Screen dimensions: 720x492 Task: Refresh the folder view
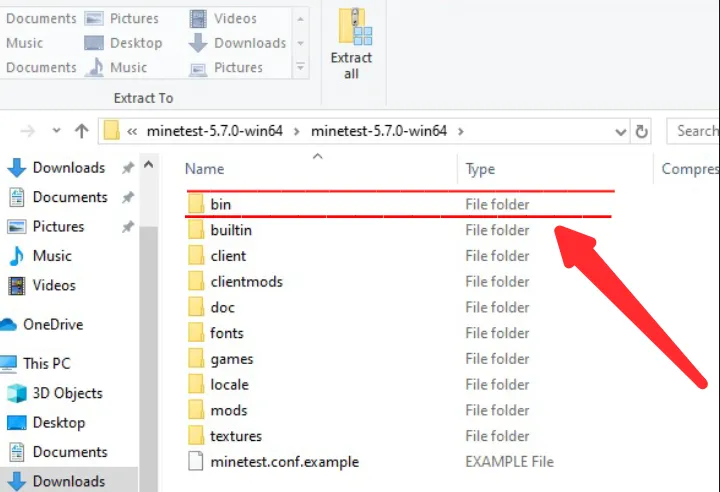(641, 131)
